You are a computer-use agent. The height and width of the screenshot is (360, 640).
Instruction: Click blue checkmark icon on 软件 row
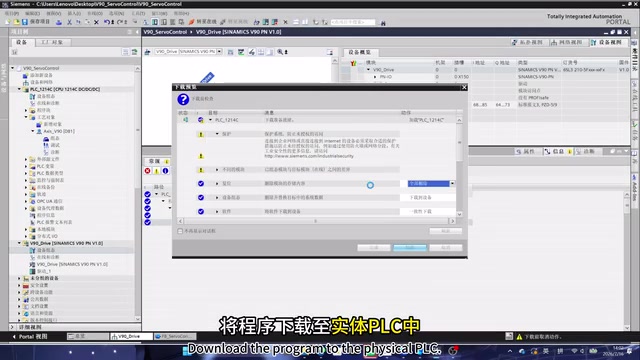pos(201,211)
